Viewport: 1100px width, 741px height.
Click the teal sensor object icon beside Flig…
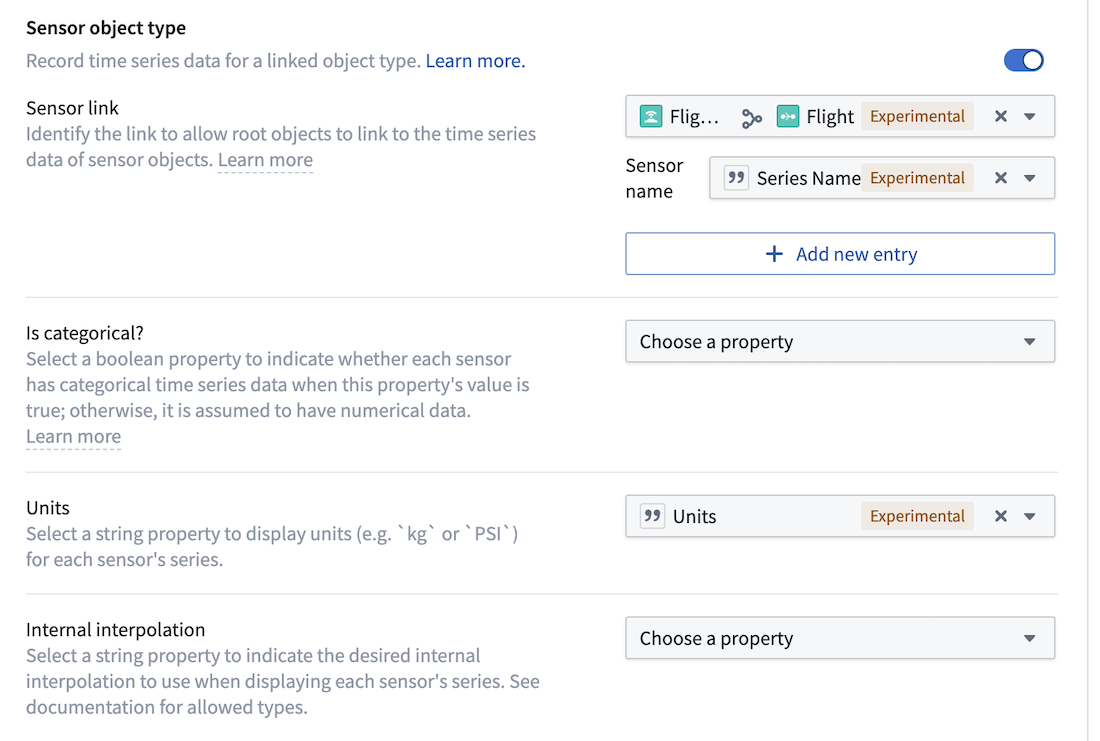(x=651, y=116)
